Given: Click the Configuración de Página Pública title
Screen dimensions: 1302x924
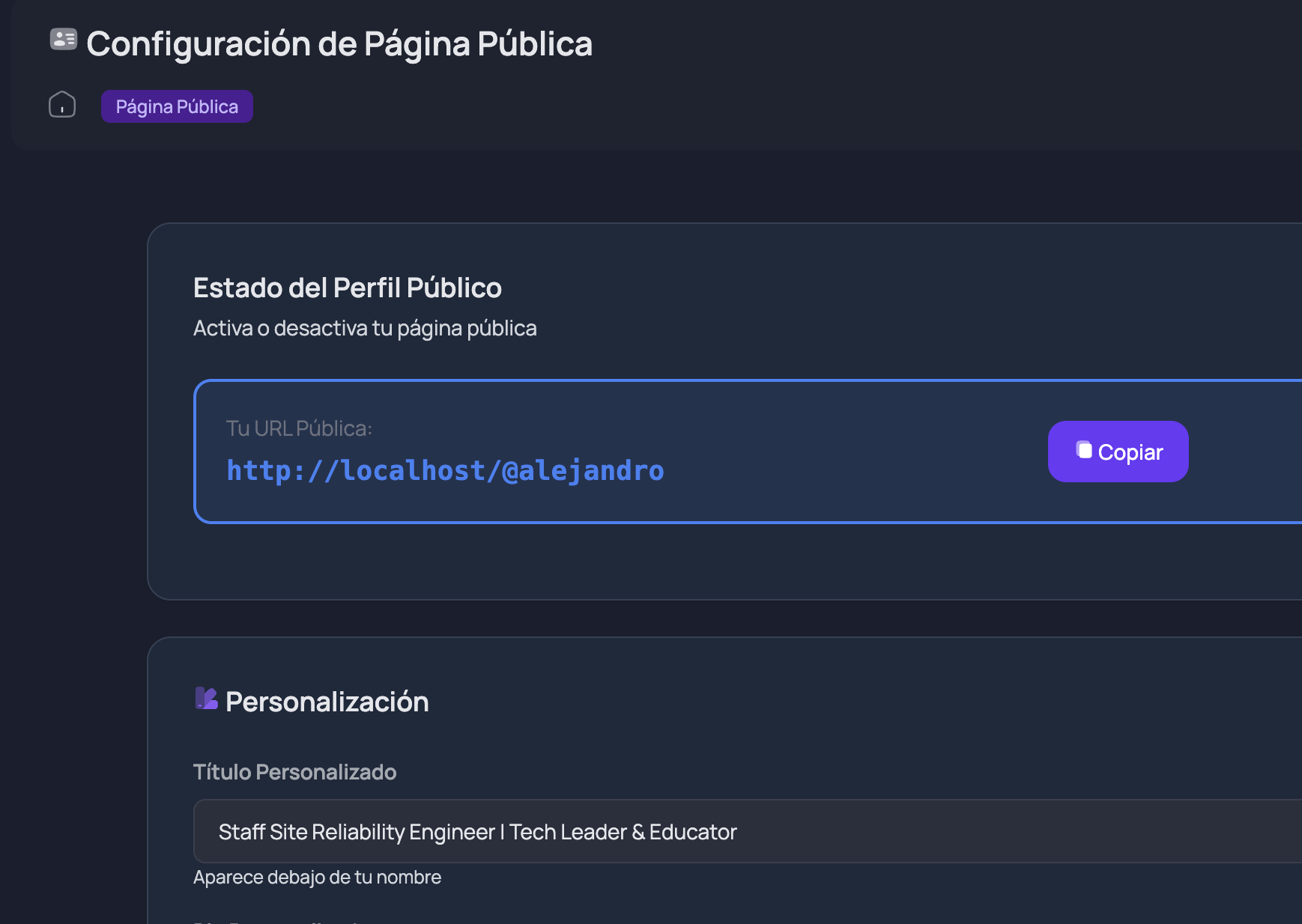Looking at the screenshot, I should pyautogui.click(x=340, y=43).
